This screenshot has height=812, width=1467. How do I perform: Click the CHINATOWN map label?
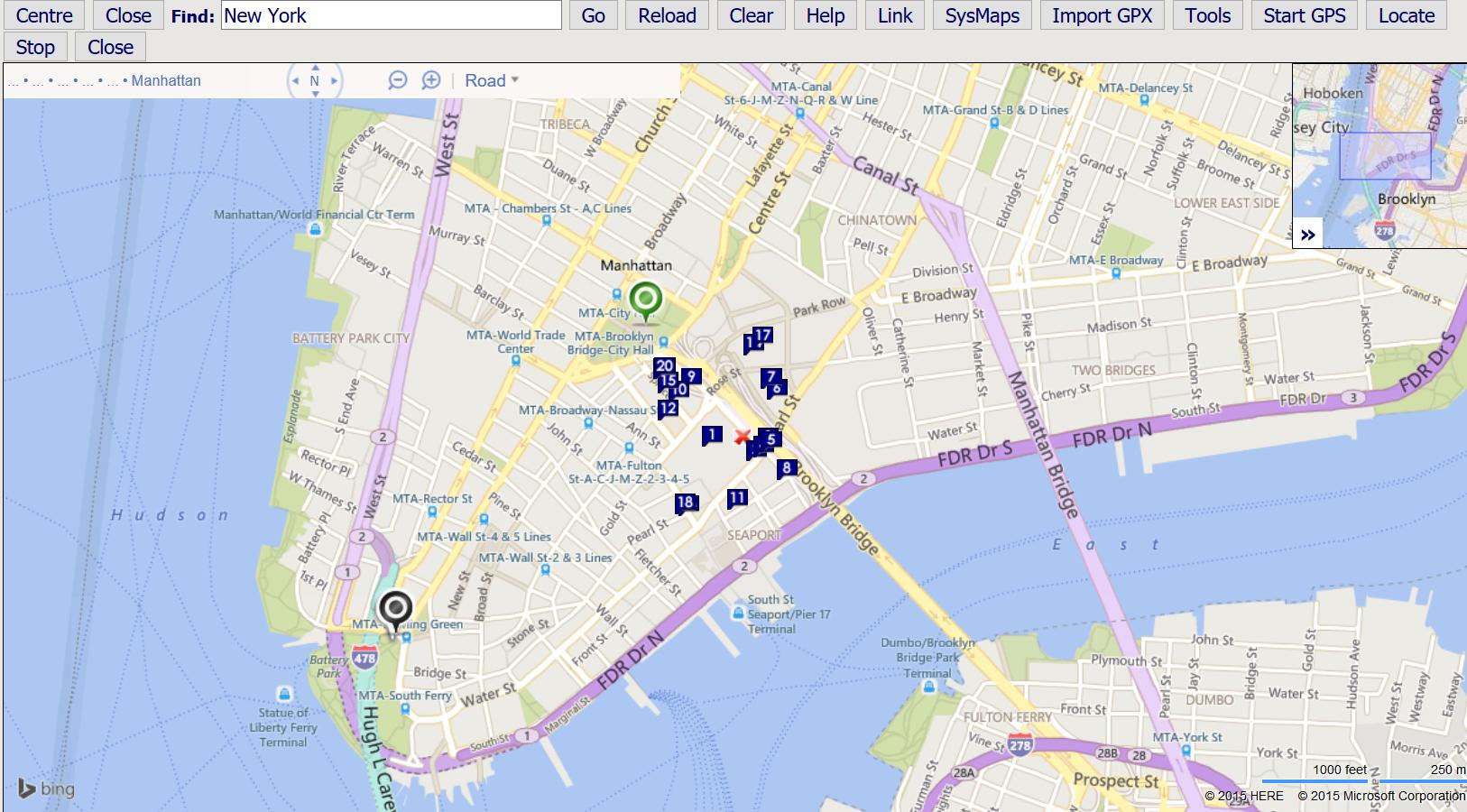pos(877,220)
